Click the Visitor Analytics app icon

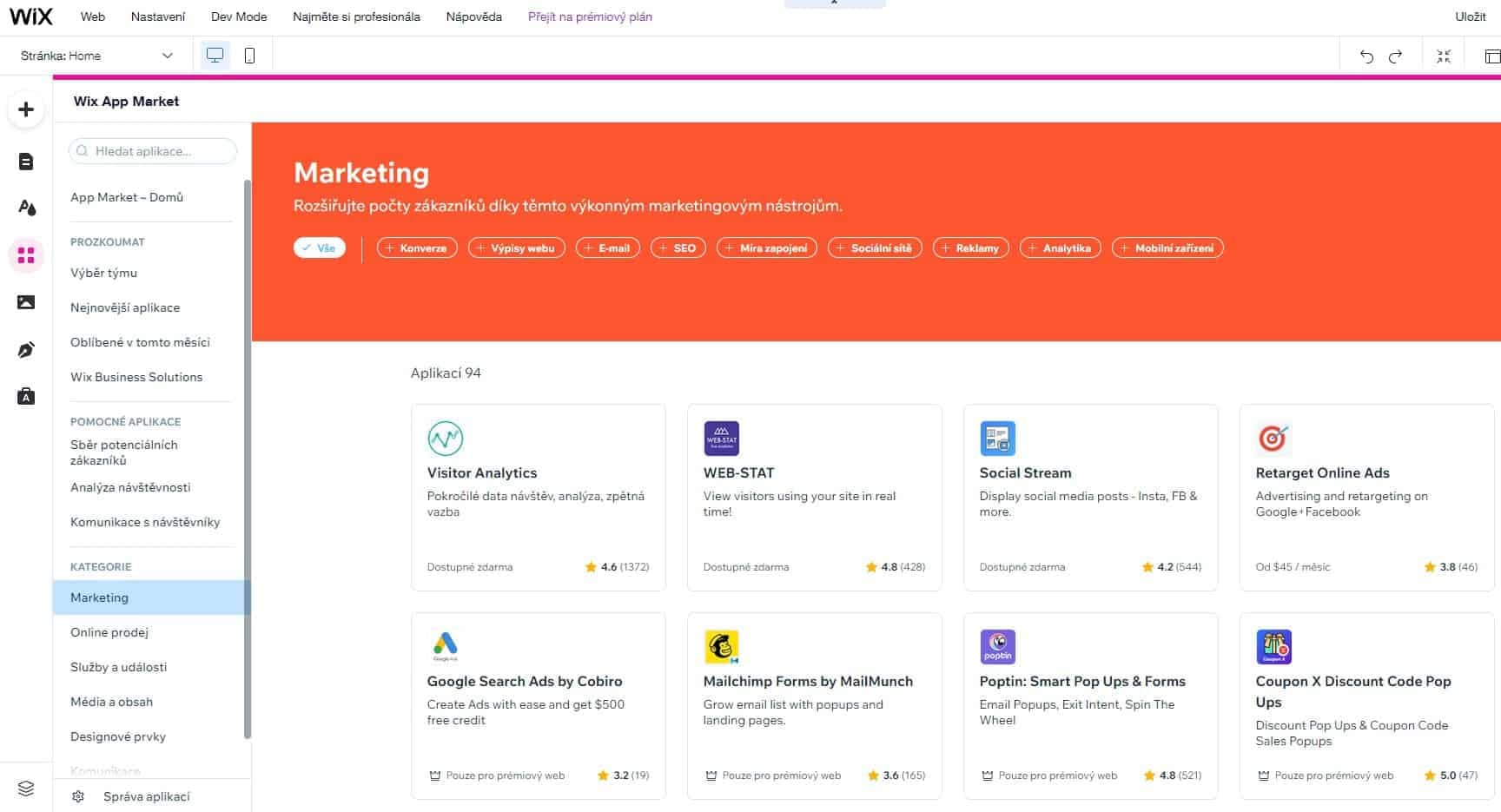[445, 439]
